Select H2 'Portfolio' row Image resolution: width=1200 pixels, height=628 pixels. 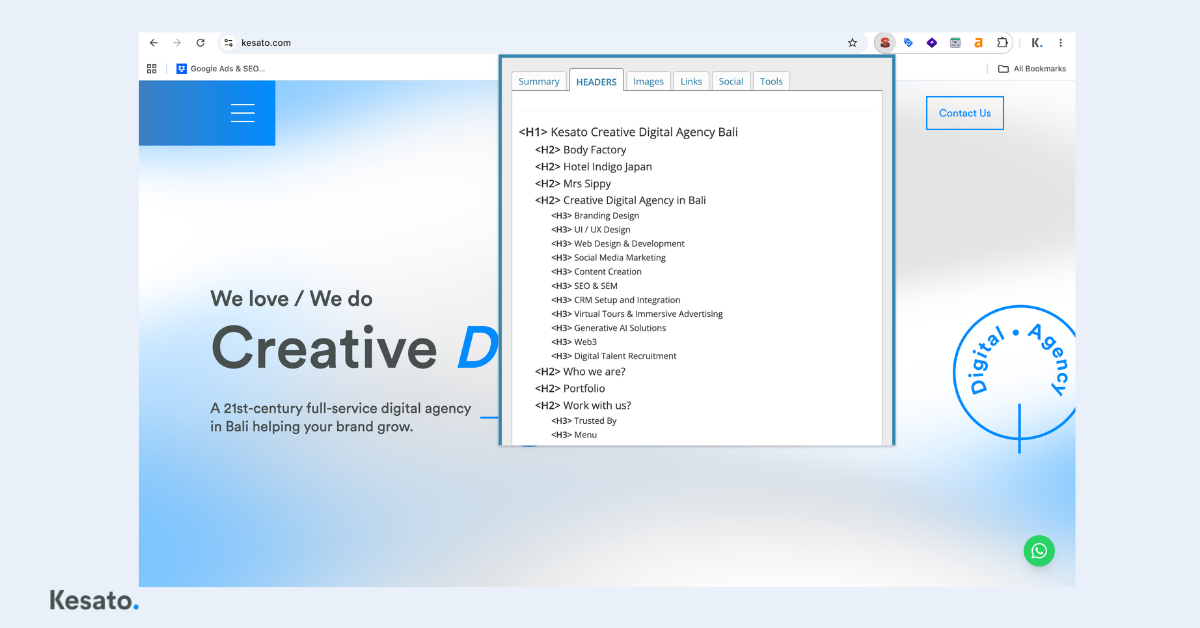pyautogui.click(x=570, y=389)
